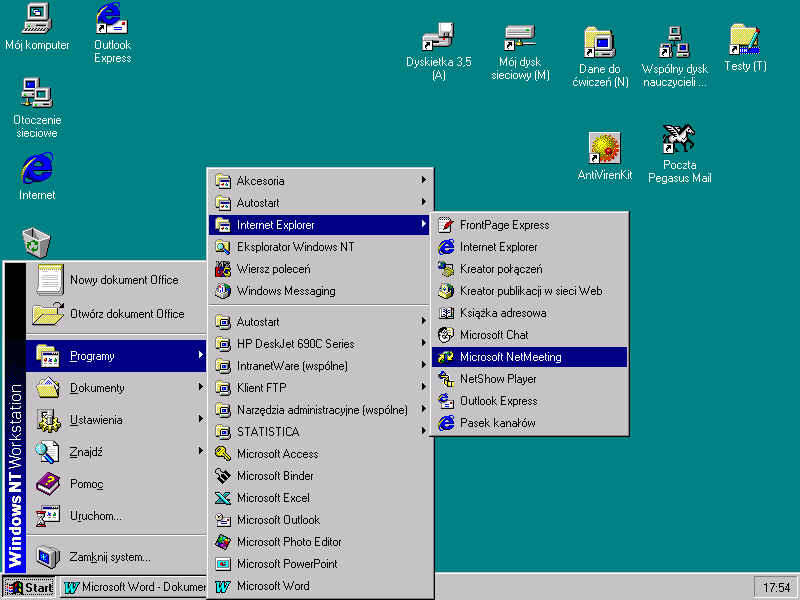Click the Microsoft PowerPoint icon
800x600 pixels.
[x=223, y=564]
